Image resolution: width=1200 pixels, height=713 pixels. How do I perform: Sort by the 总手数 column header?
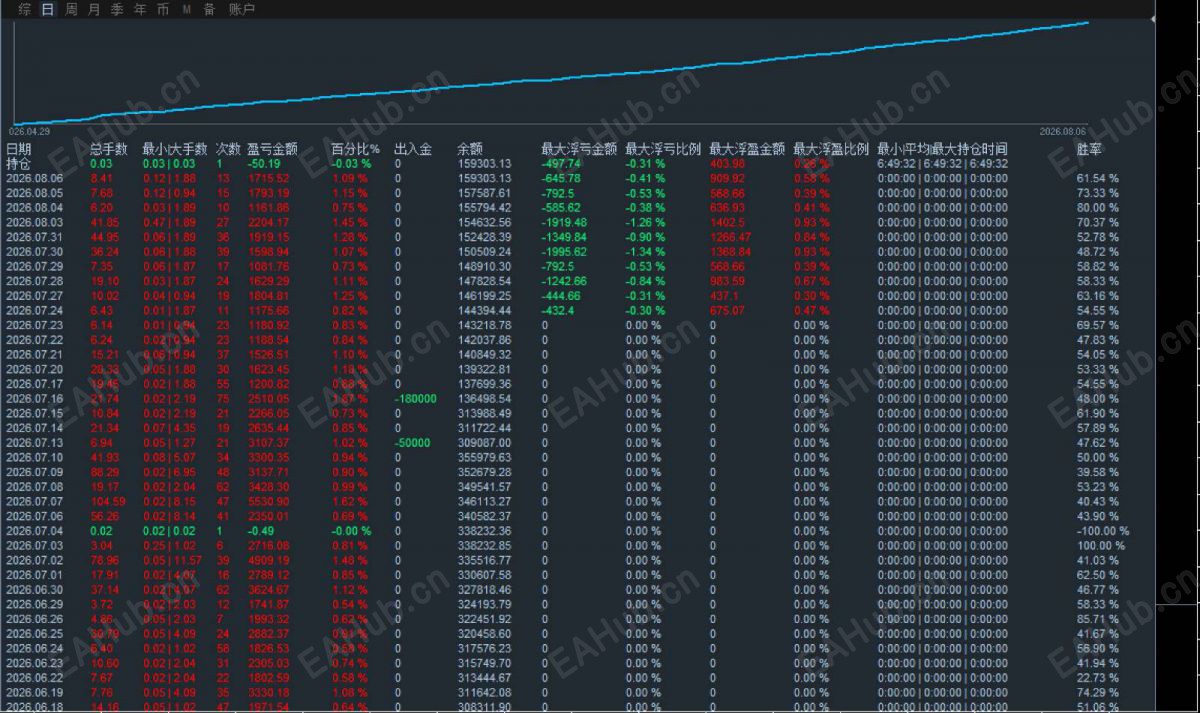[x=109, y=149]
